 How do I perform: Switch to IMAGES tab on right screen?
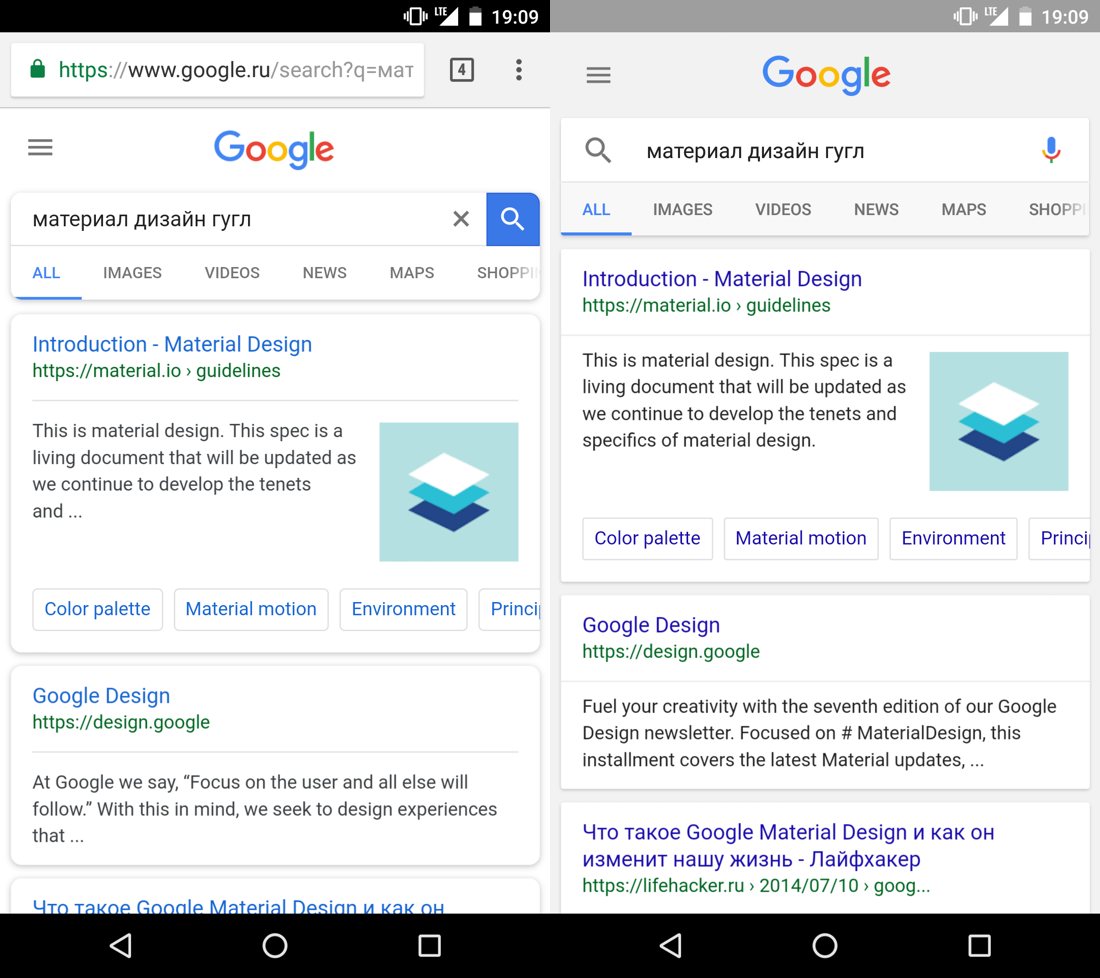(x=683, y=210)
